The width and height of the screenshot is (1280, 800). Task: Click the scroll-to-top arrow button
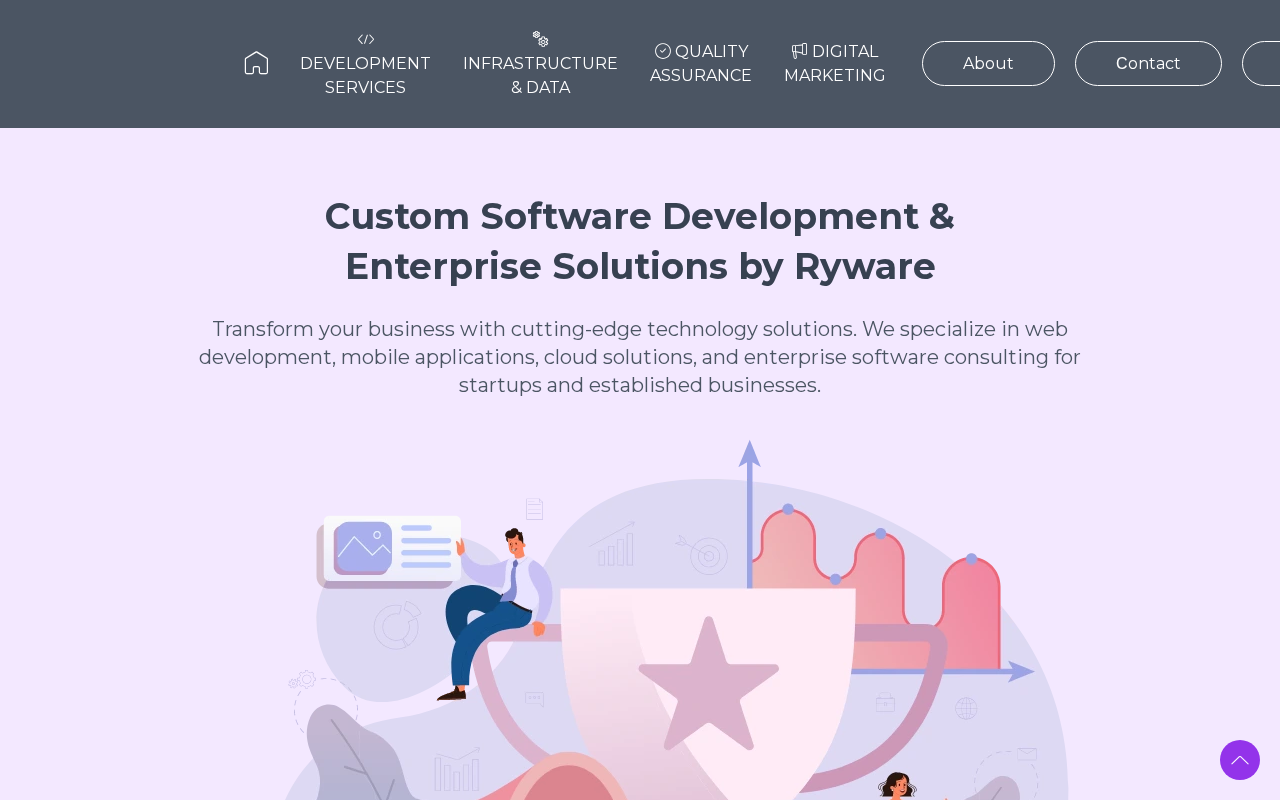1240,760
